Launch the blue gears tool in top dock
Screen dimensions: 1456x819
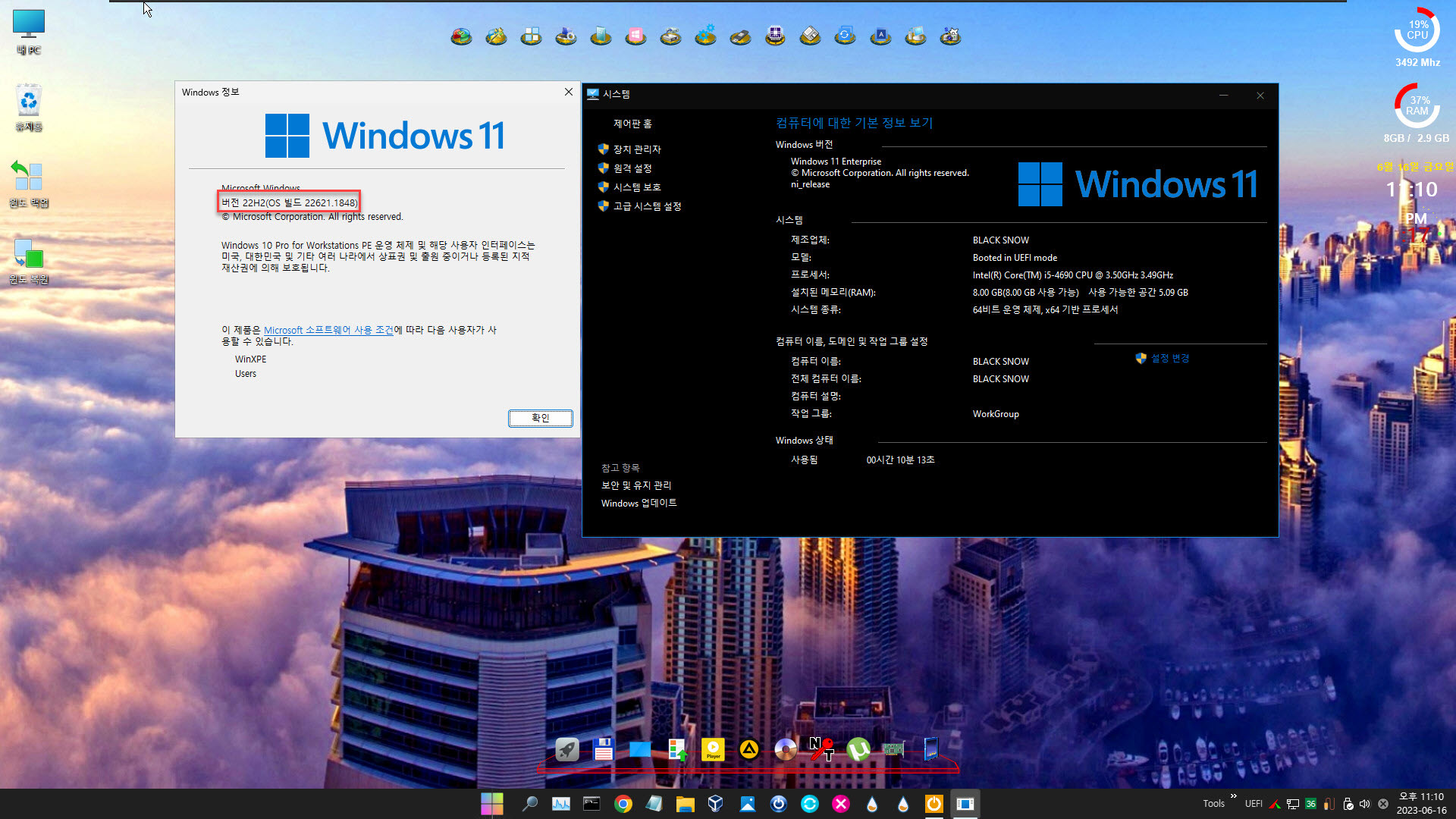tap(705, 36)
